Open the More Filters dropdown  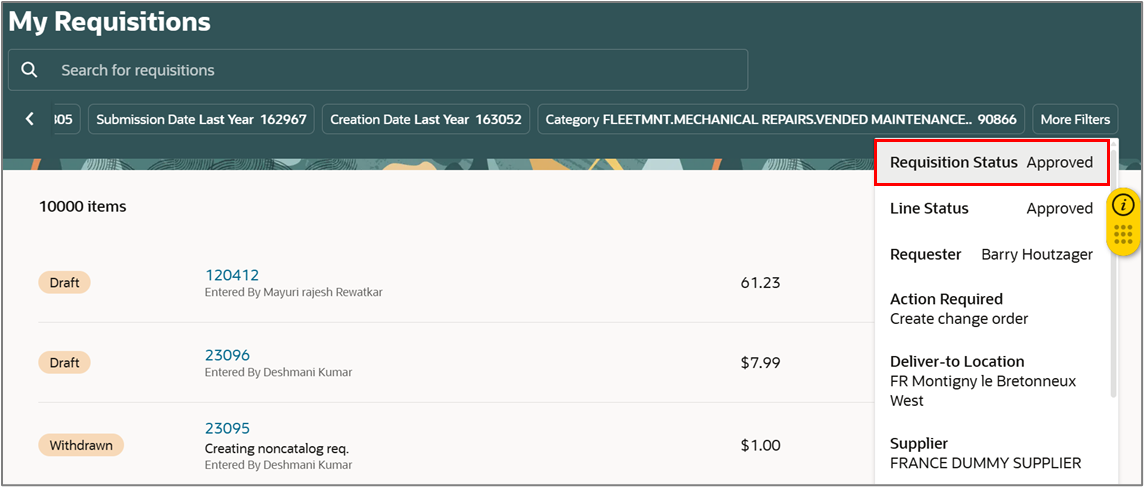click(1075, 119)
